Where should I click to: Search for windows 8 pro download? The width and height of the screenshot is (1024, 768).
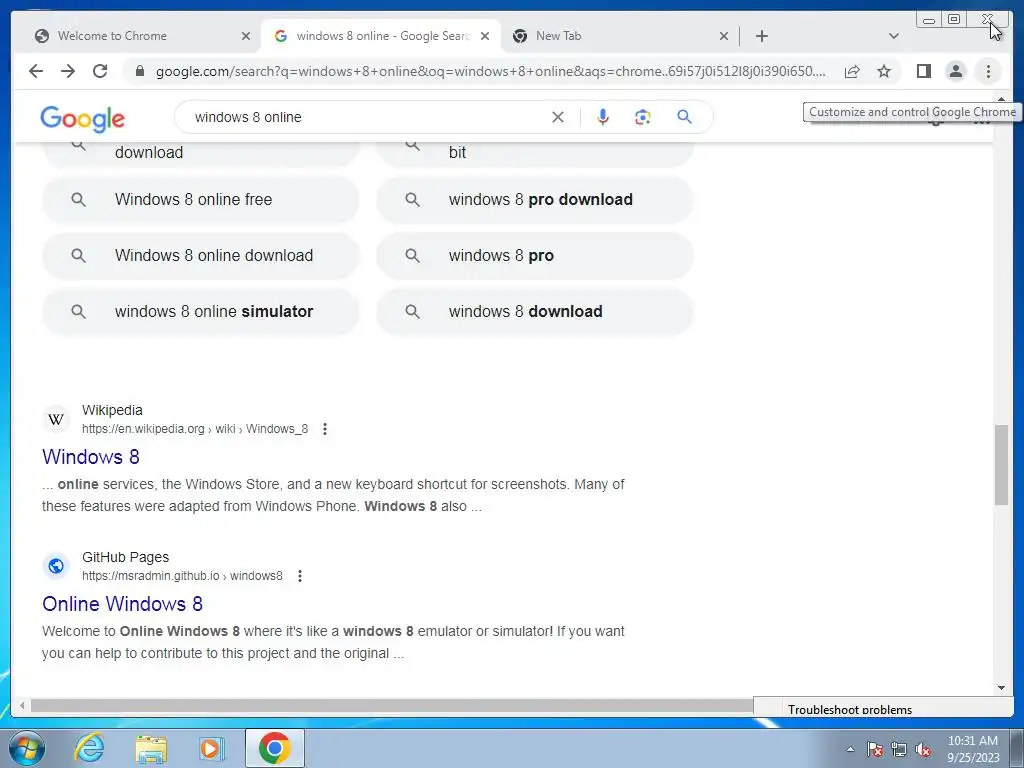click(x=534, y=200)
